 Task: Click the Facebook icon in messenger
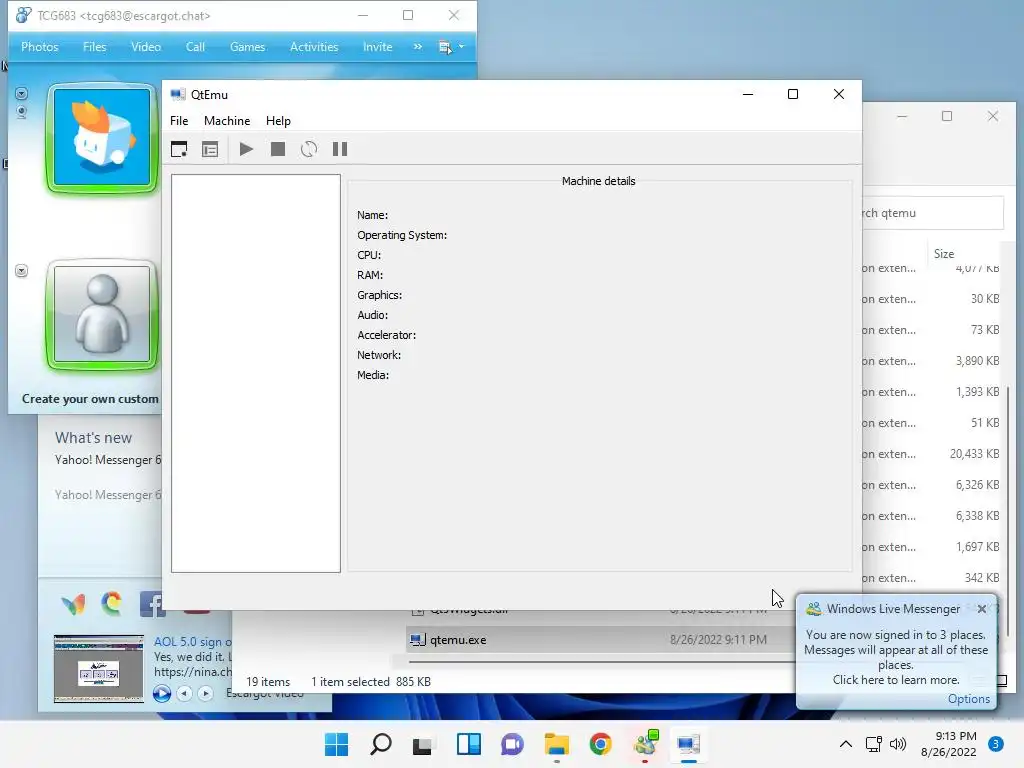point(152,604)
